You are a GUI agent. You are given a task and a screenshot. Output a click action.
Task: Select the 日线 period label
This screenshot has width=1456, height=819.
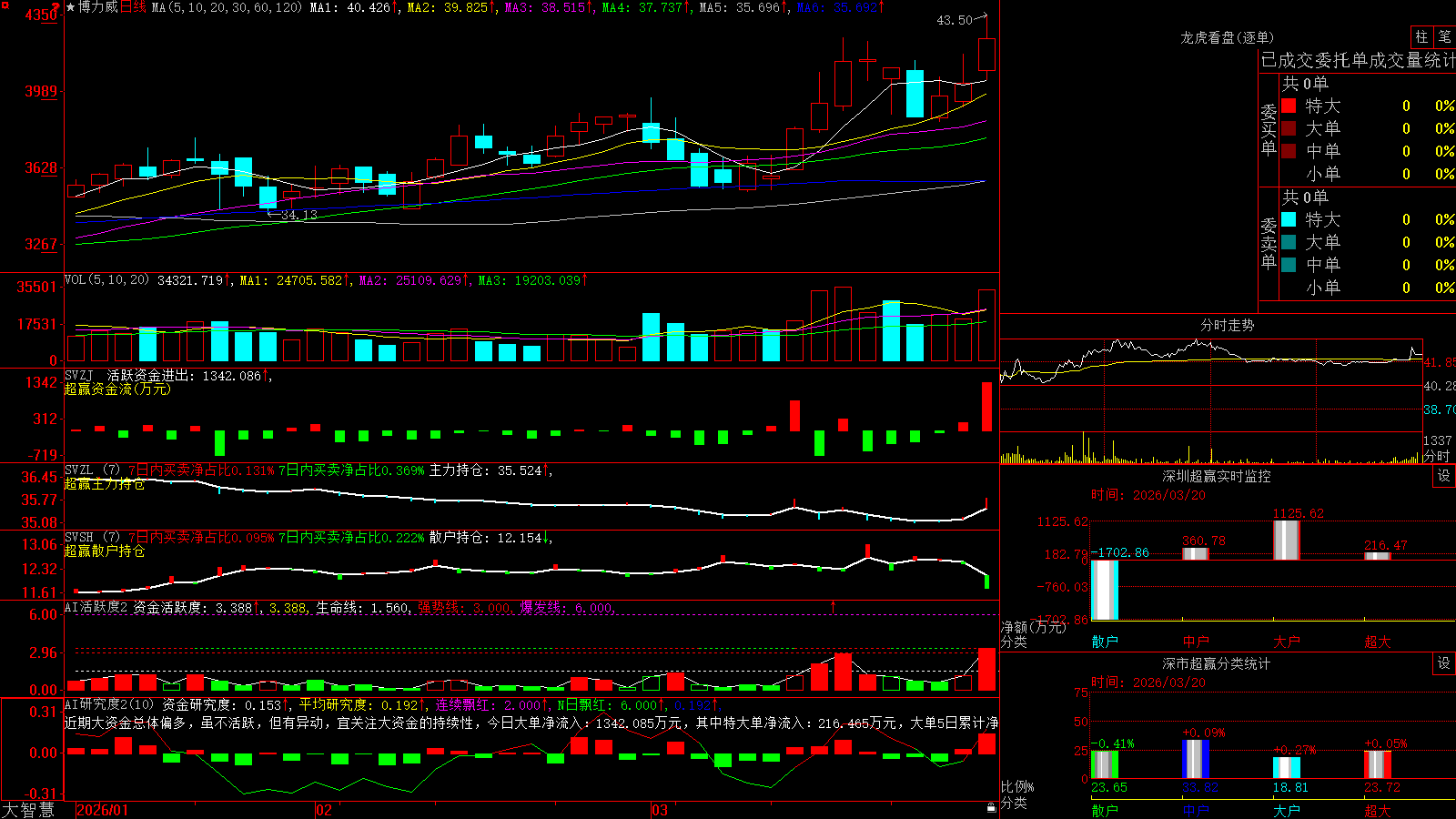[133, 7]
